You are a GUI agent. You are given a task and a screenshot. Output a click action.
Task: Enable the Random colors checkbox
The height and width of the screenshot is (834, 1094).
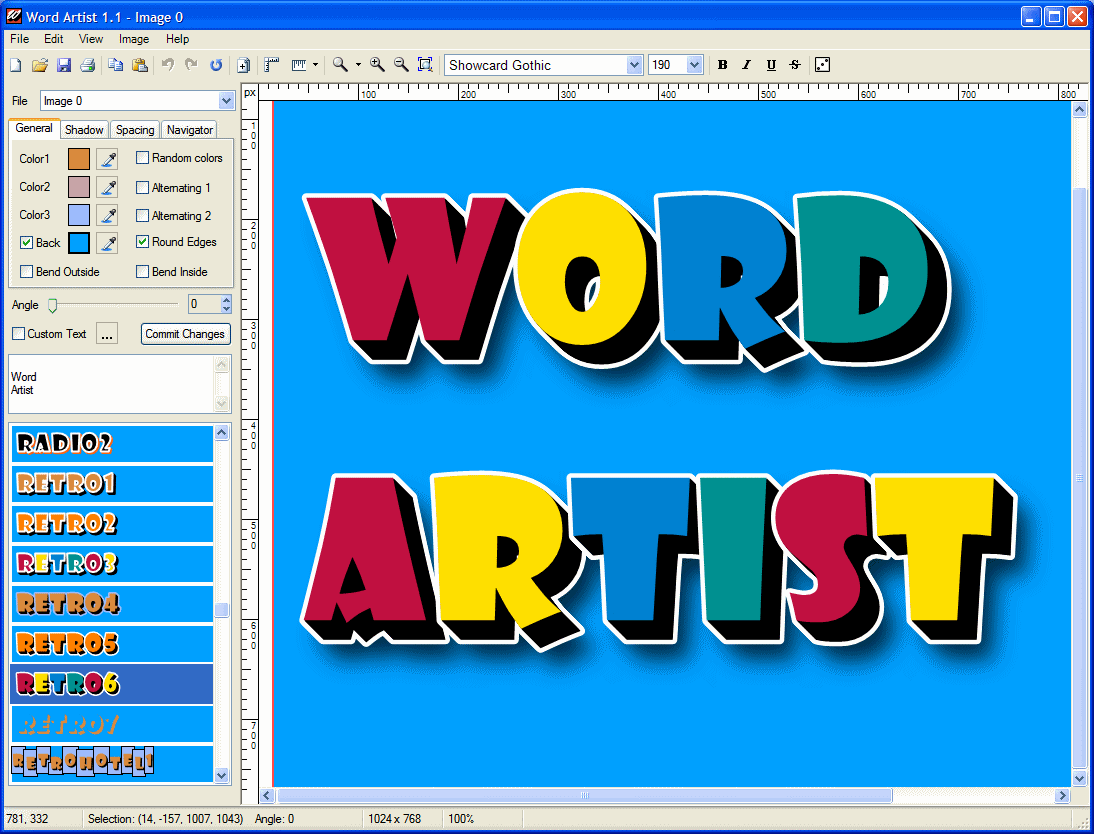pos(142,158)
